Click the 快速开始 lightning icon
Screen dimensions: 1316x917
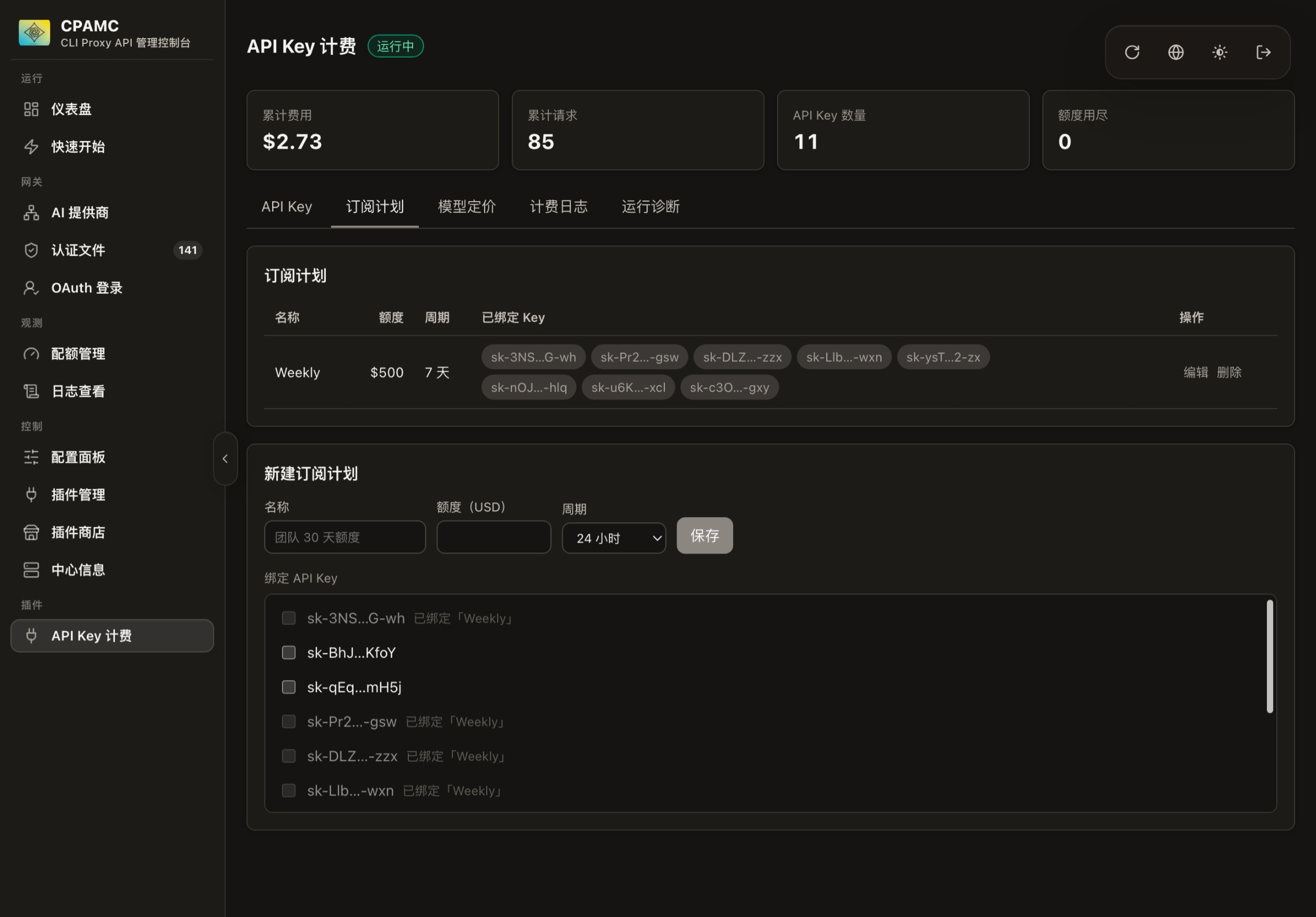31,147
